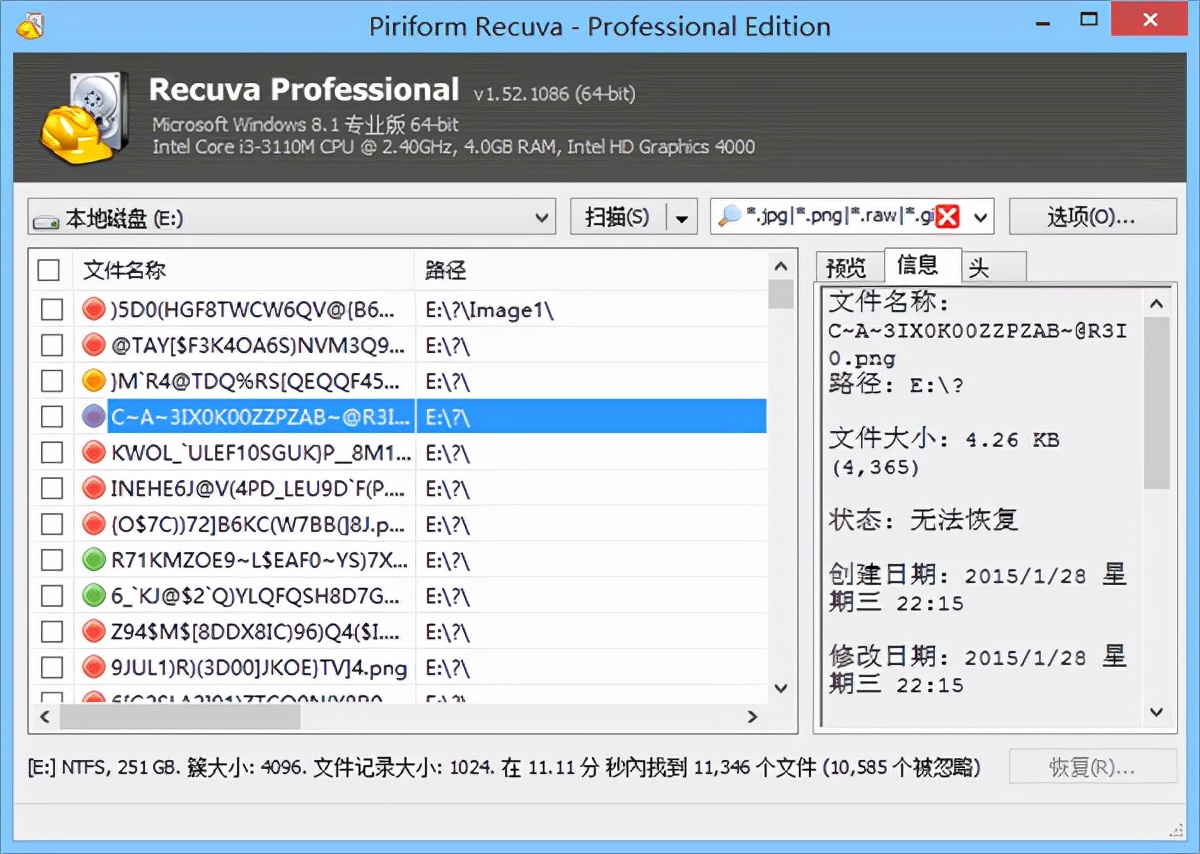Click the red status dot for )5D0(HGF8TWCW6QV

pyautogui.click(x=94, y=310)
